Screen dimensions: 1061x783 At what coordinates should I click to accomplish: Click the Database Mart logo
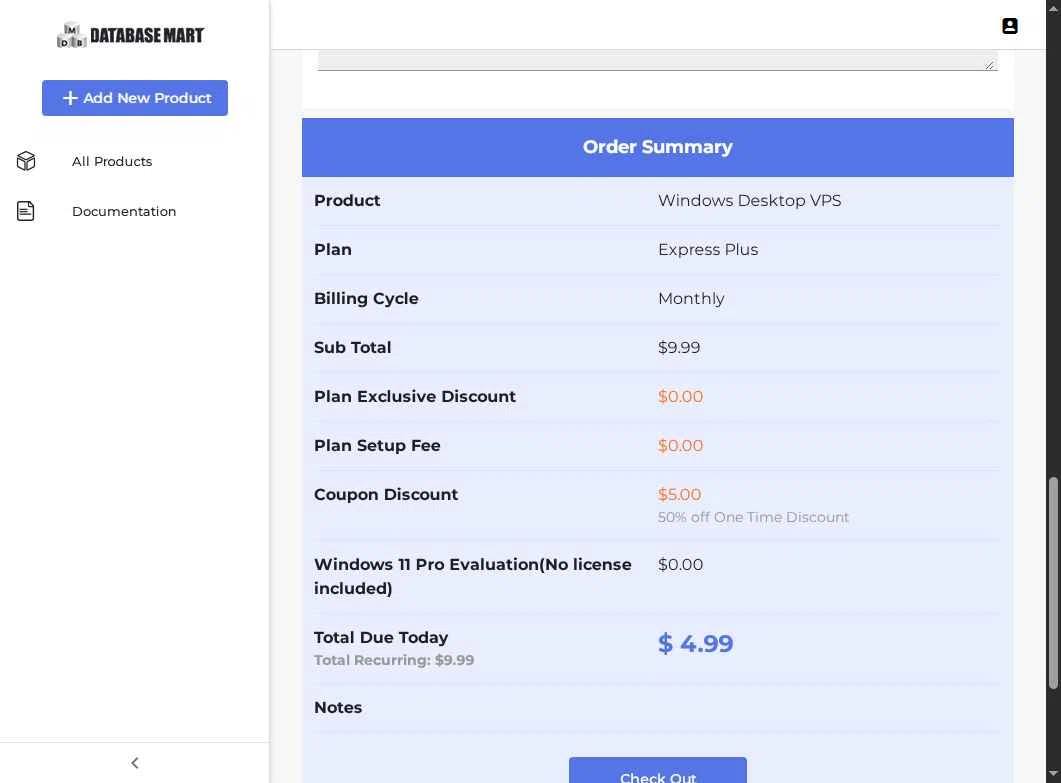[x=131, y=35]
